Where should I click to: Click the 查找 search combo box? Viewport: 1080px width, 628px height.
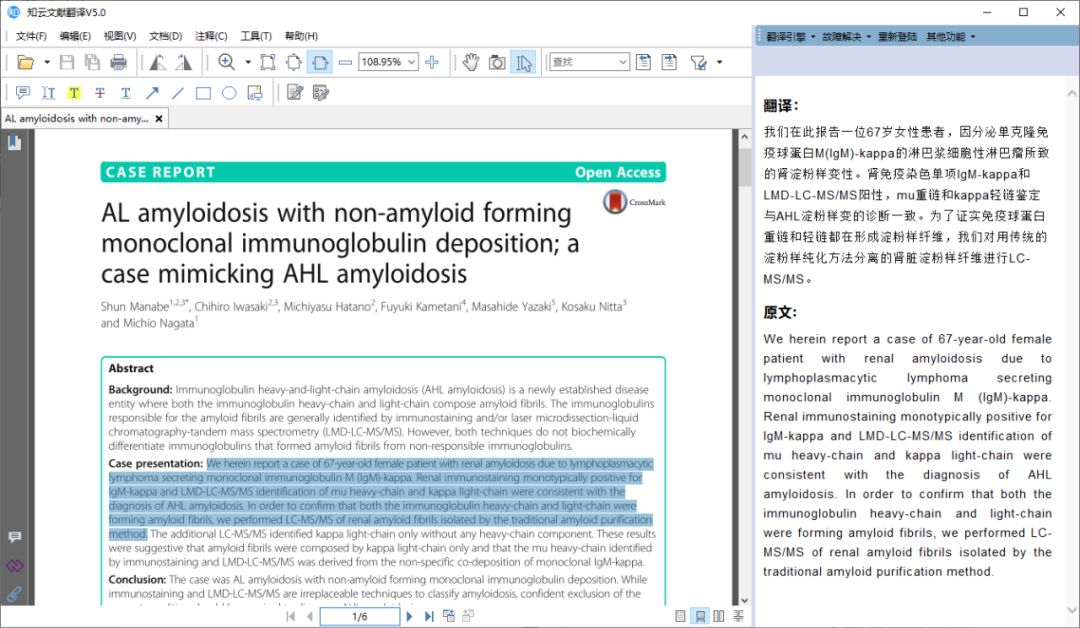[590, 62]
